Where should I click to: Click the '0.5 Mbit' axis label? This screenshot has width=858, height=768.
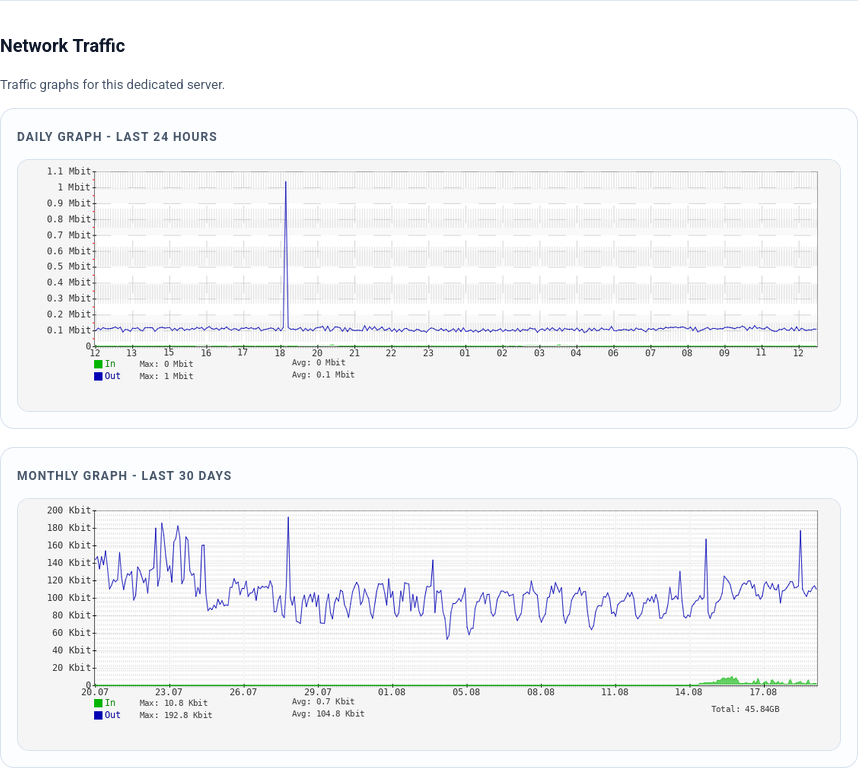point(68,266)
